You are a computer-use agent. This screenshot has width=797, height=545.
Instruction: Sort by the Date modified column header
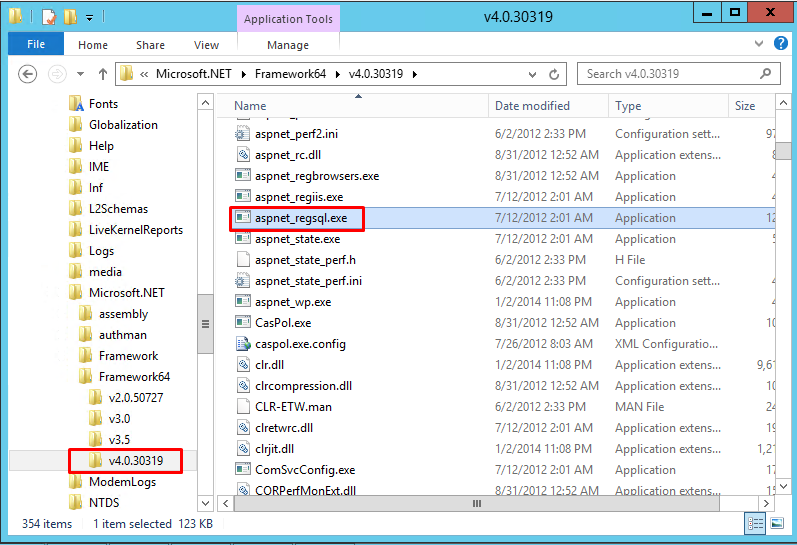point(548,106)
